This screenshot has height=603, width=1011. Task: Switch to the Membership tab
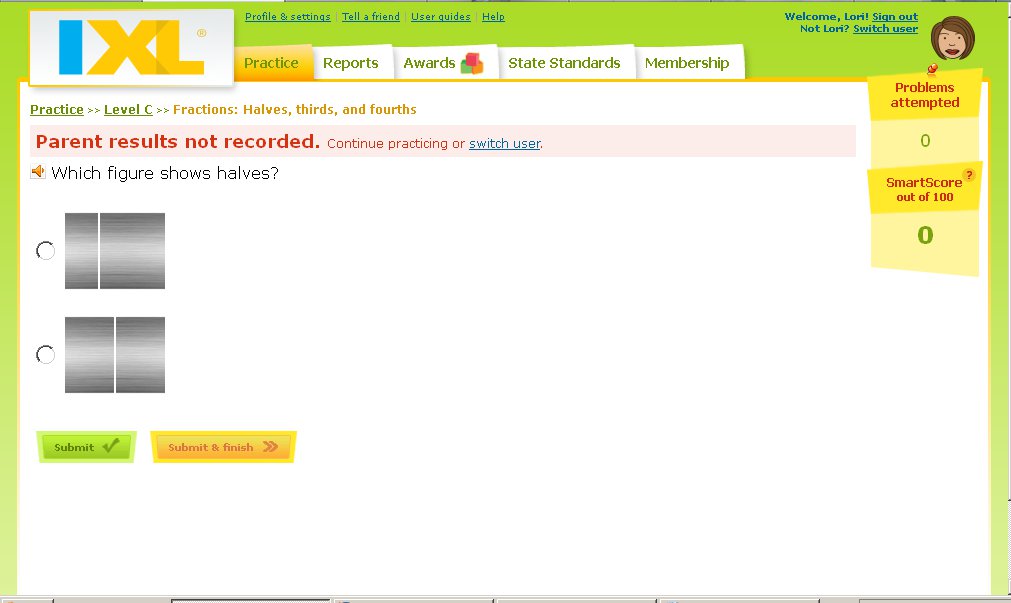pyautogui.click(x=689, y=62)
